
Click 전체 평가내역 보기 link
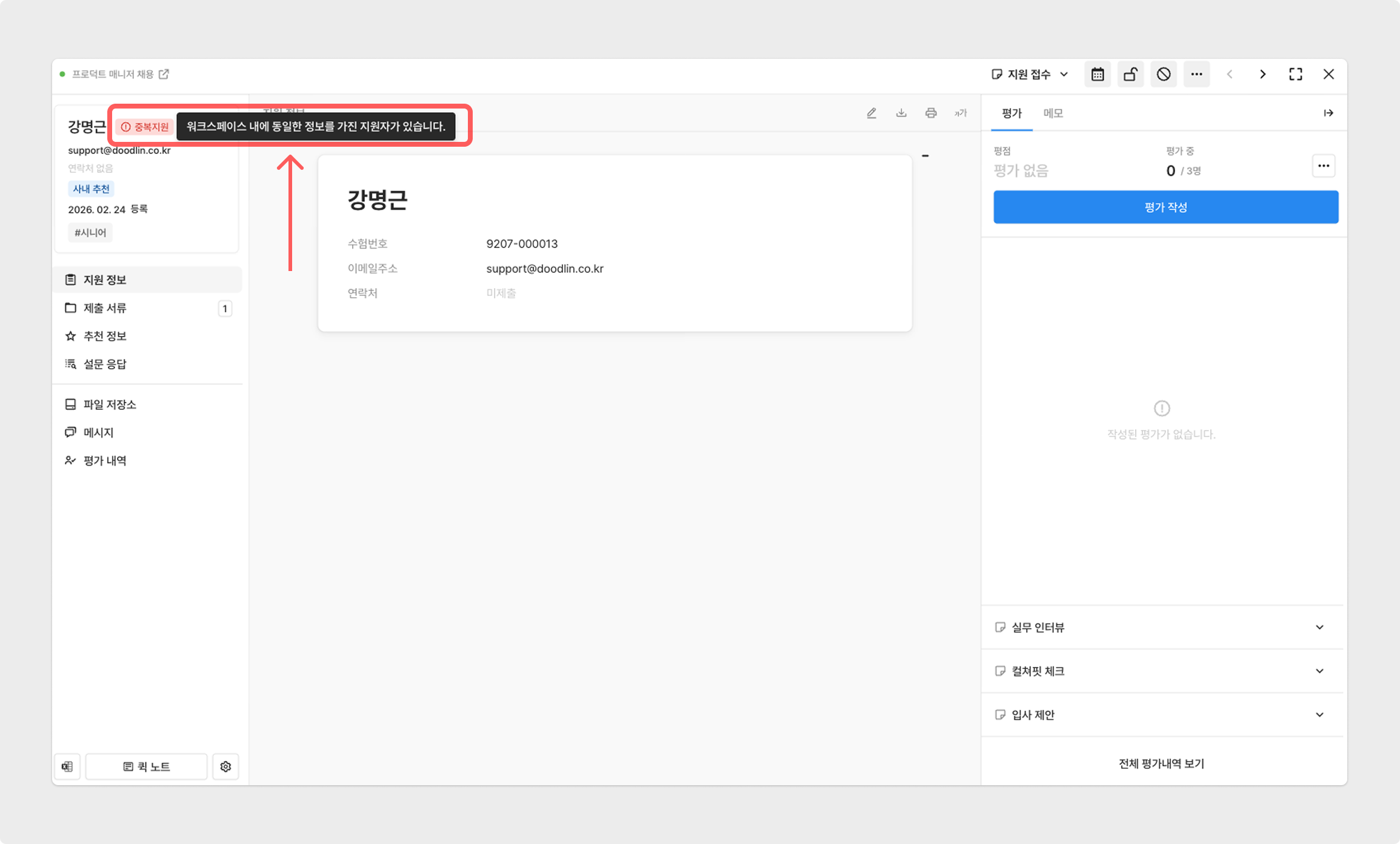[1161, 764]
